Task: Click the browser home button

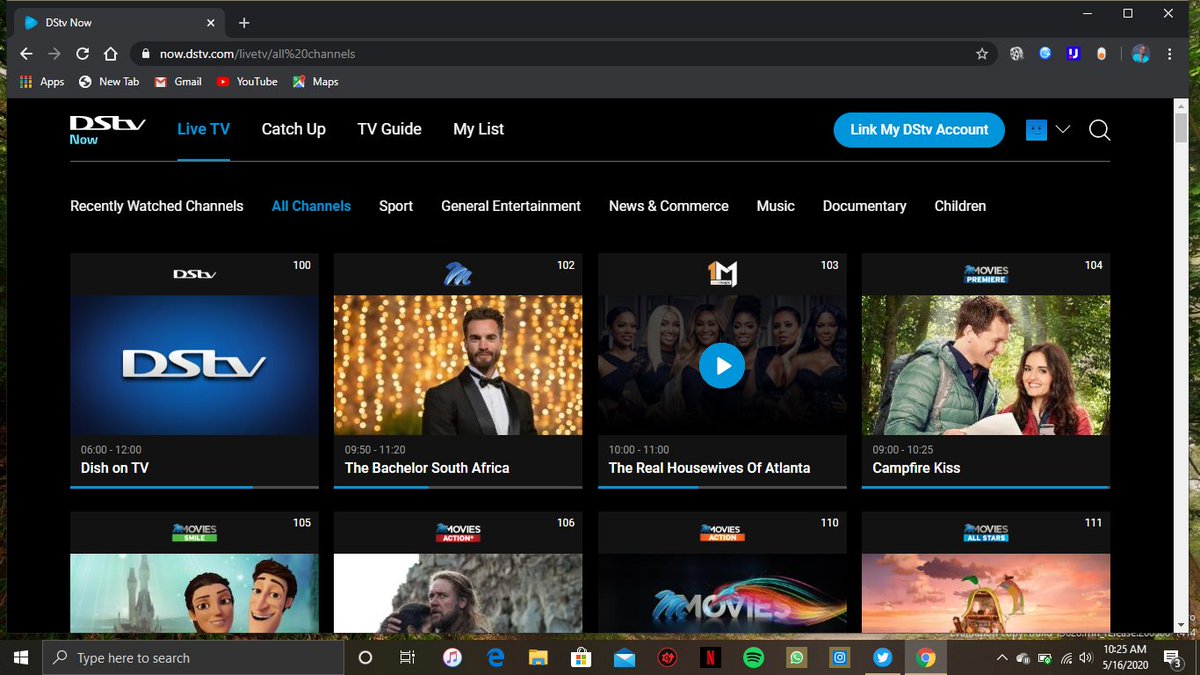Action: pos(111,54)
